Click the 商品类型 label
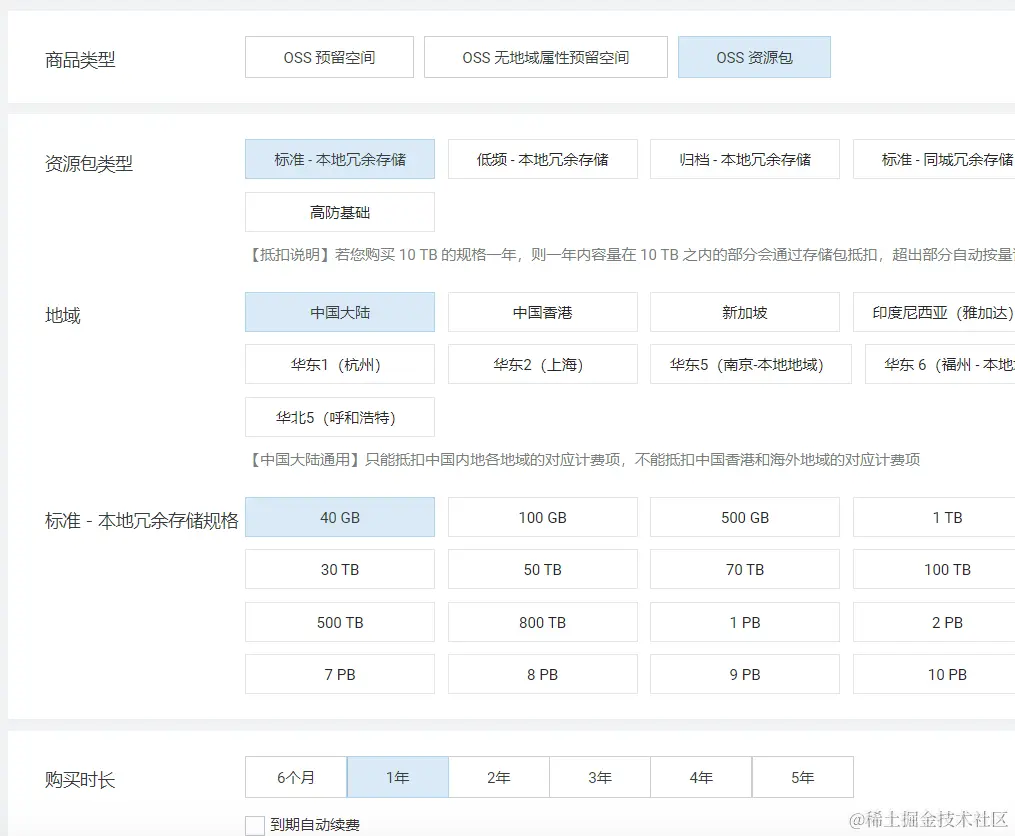The width and height of the screenshot is (1015, 836). 80,60
